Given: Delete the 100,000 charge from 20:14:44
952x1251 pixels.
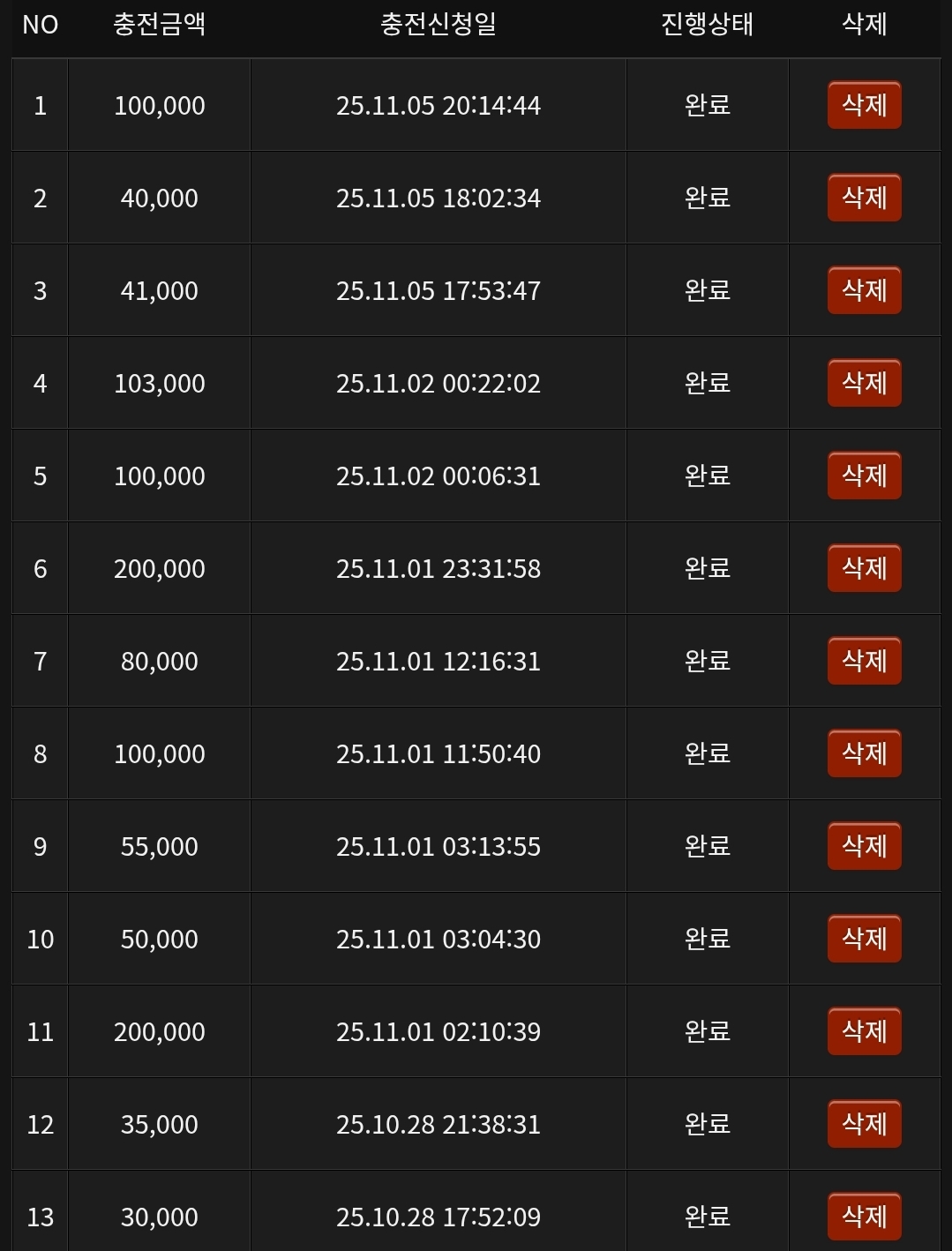Looking at the screenshot, I should (864, 106).
